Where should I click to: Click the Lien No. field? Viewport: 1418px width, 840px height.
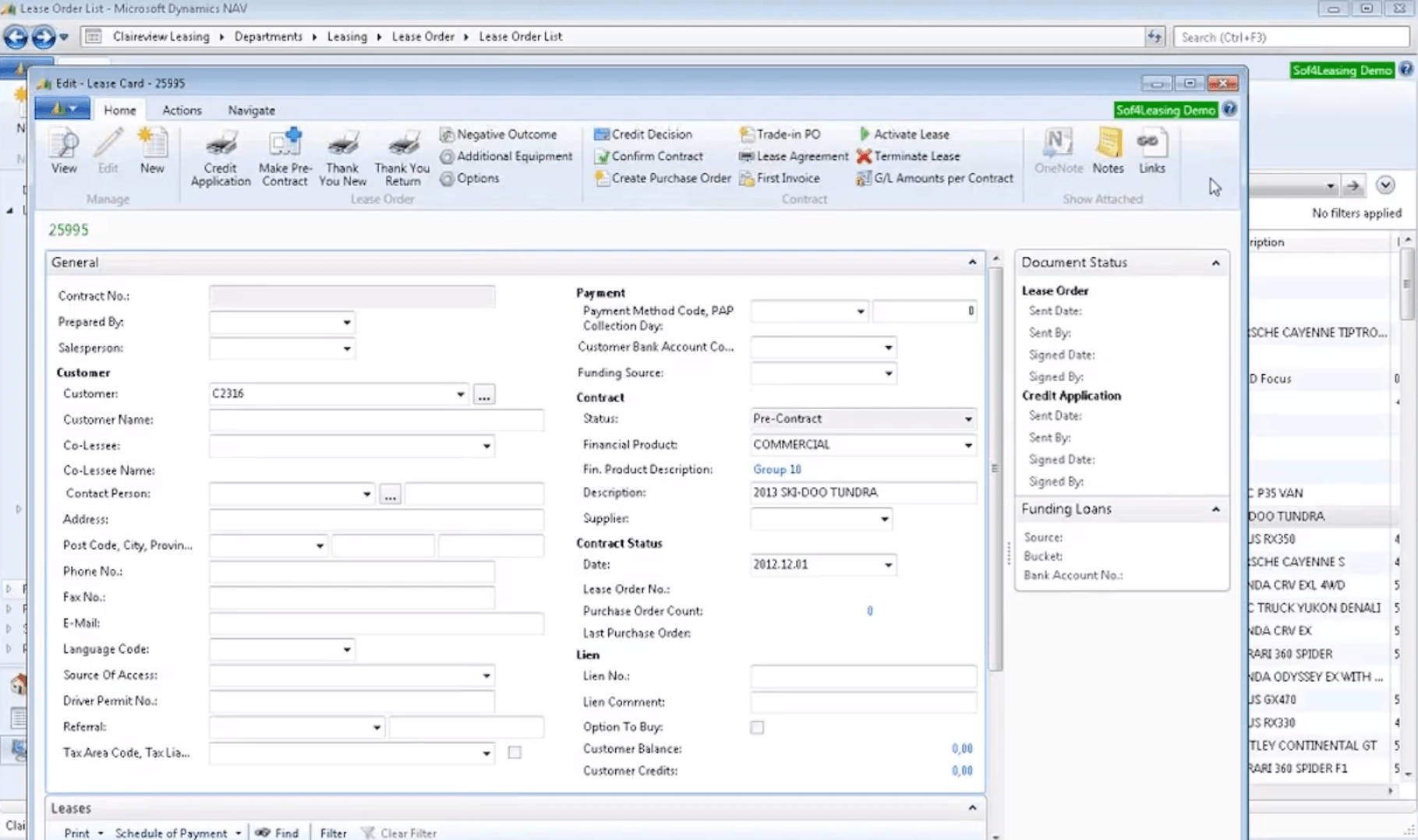pyautogui.click(x=863, y=676)
